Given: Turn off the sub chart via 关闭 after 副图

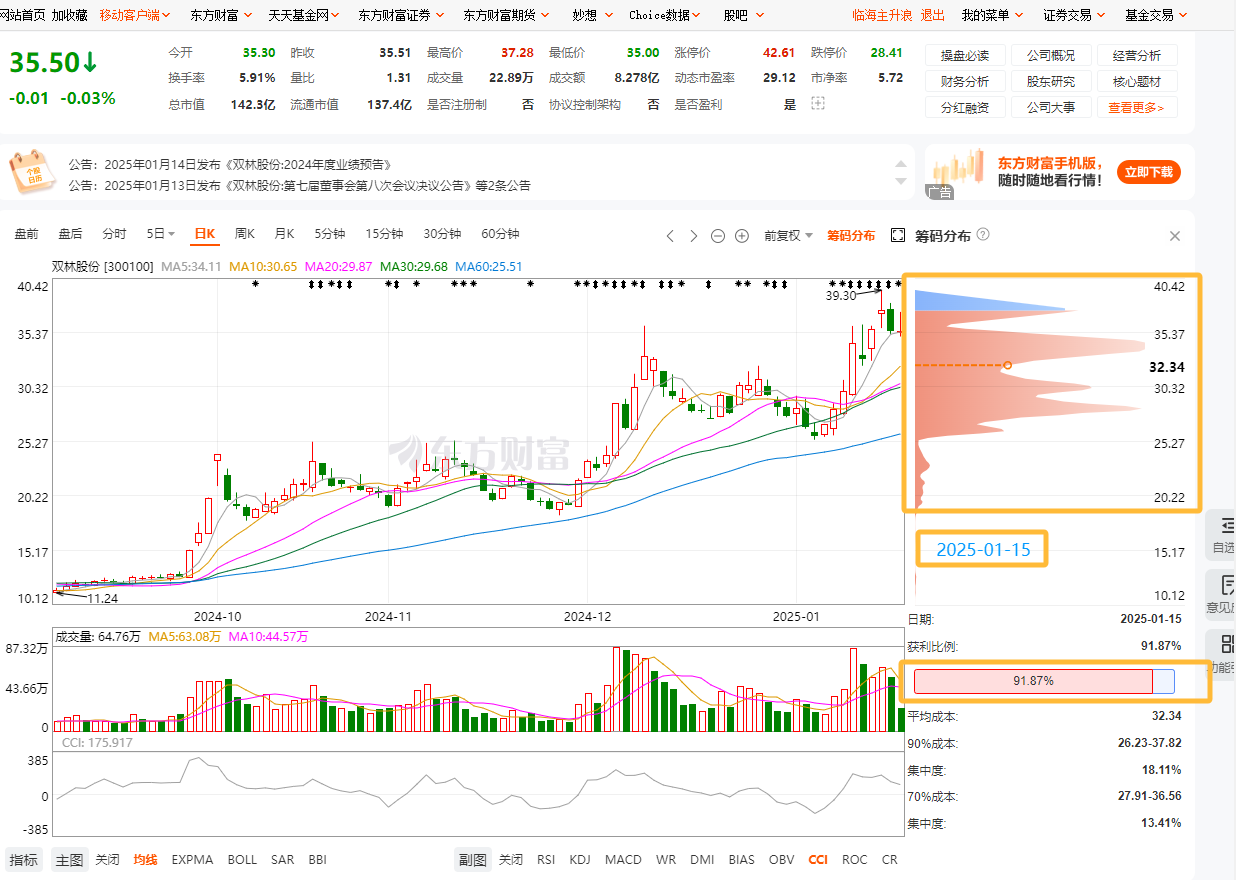Looking at the screenshot, I should pos(511,859).
